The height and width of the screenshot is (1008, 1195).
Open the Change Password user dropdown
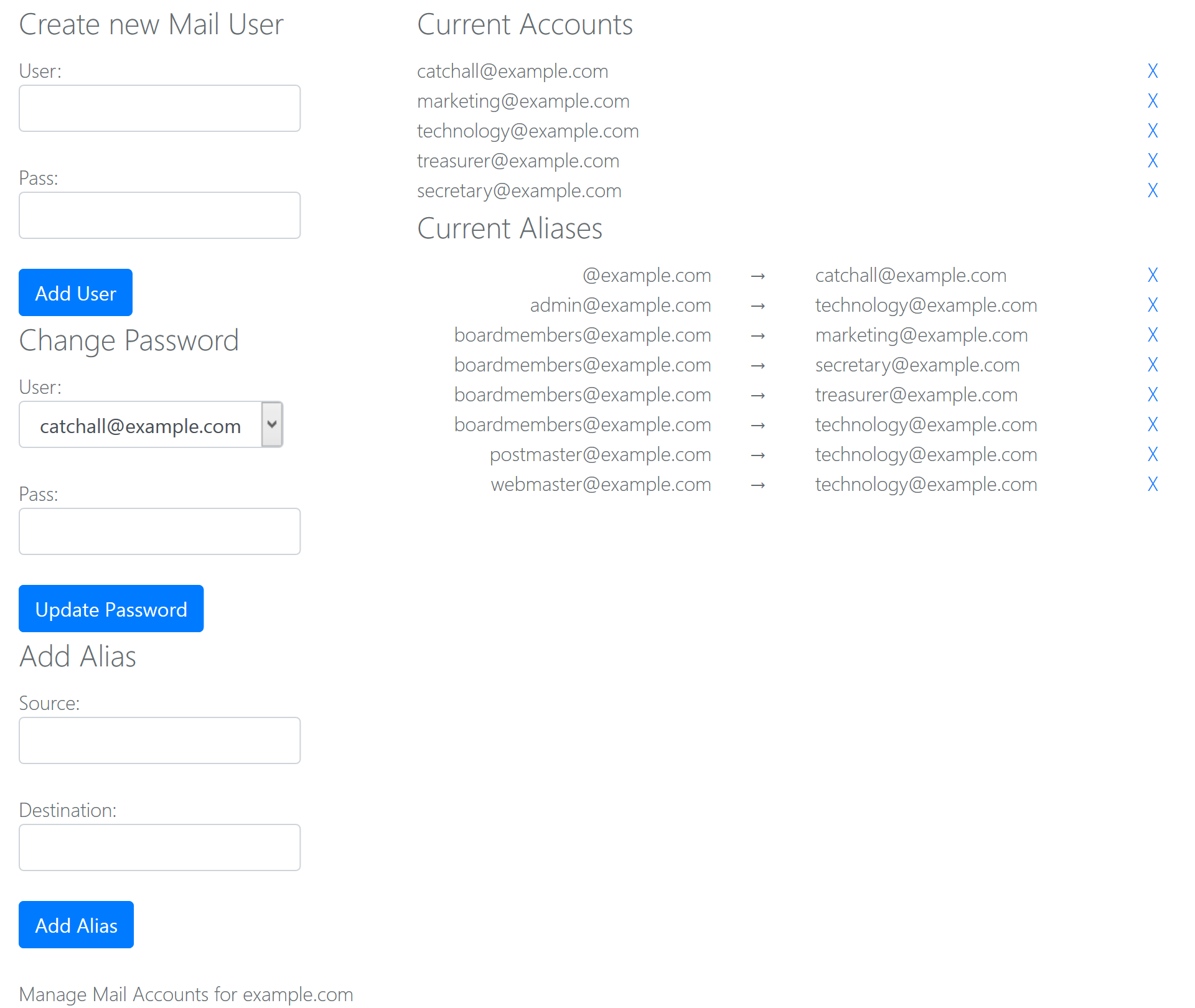point(151,424)
